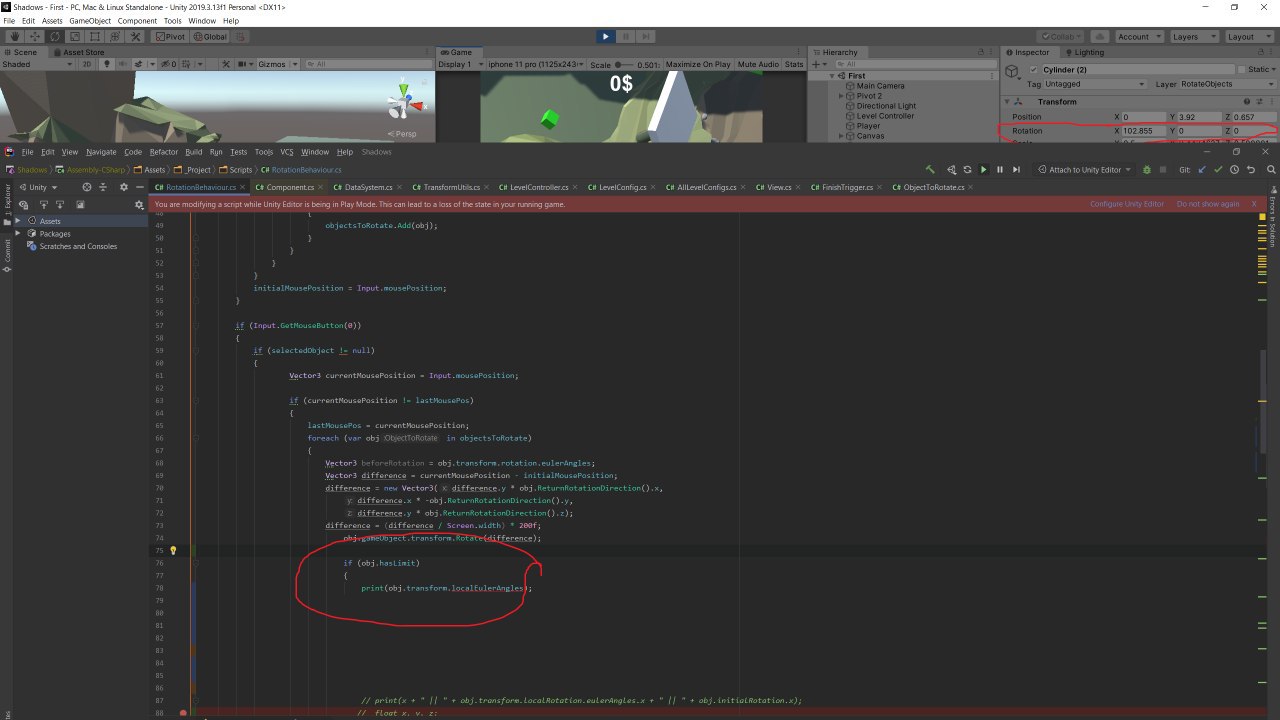The height and width of the screenshot is (720, 1280).
Task: Lock the Inspector panel
Action: (x=1263, y=52)
